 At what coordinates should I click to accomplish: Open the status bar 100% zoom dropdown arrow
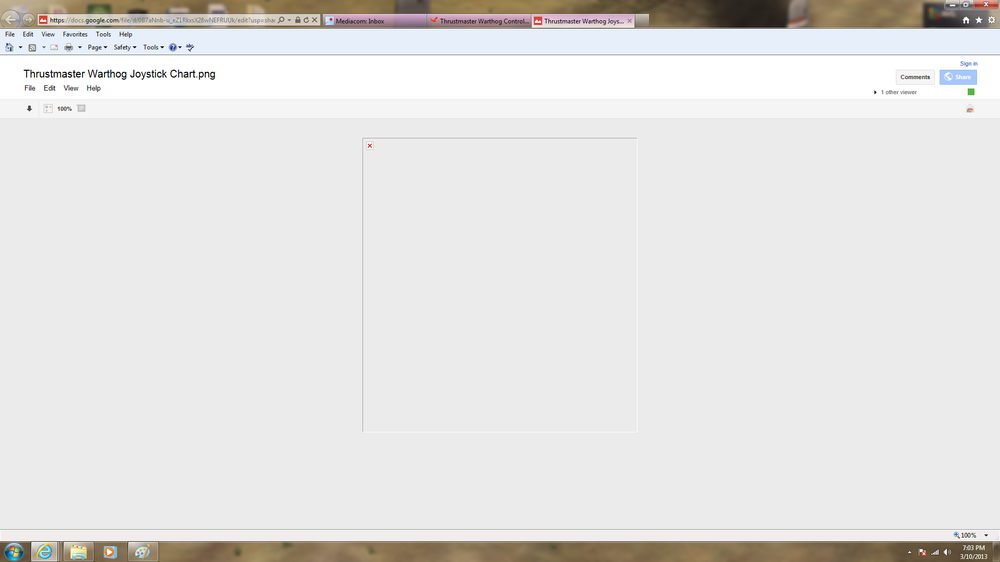coord(986,535)
